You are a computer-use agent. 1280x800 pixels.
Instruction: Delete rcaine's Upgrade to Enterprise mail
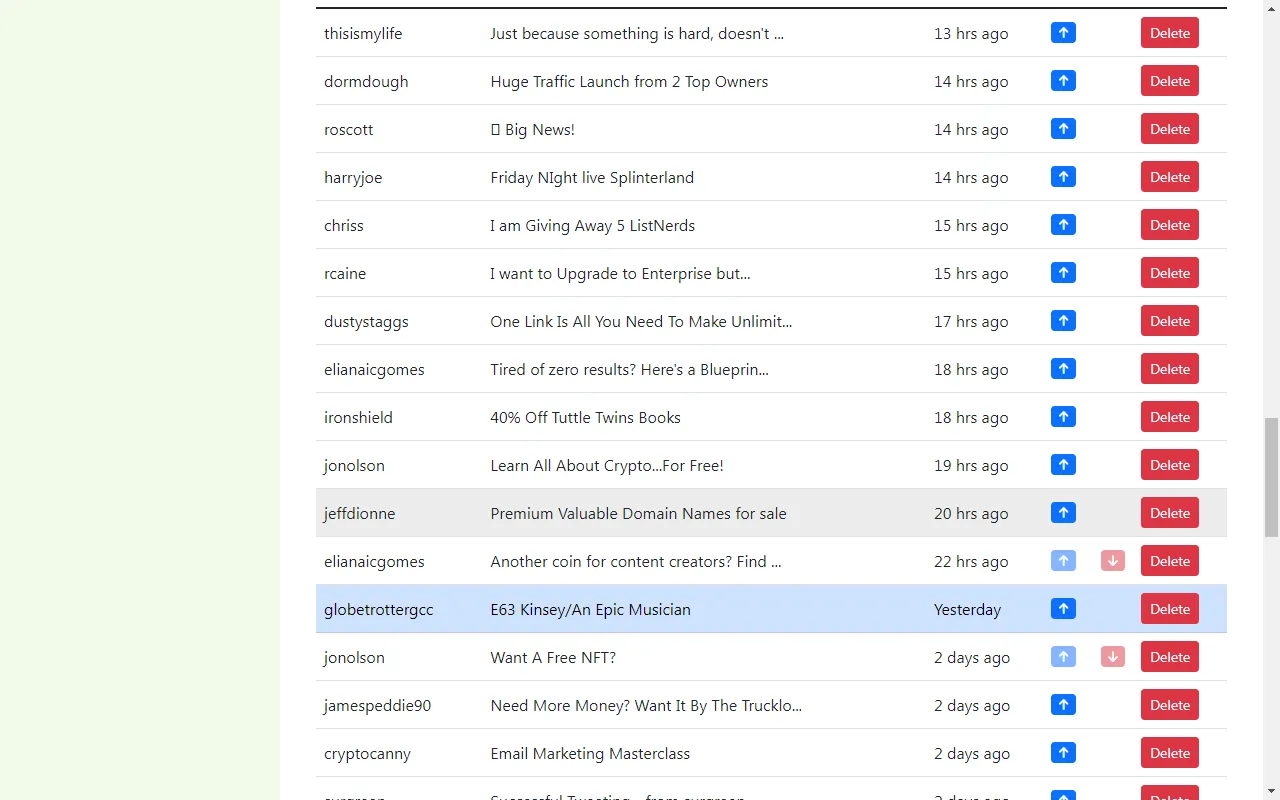[x=1169, y=273]
